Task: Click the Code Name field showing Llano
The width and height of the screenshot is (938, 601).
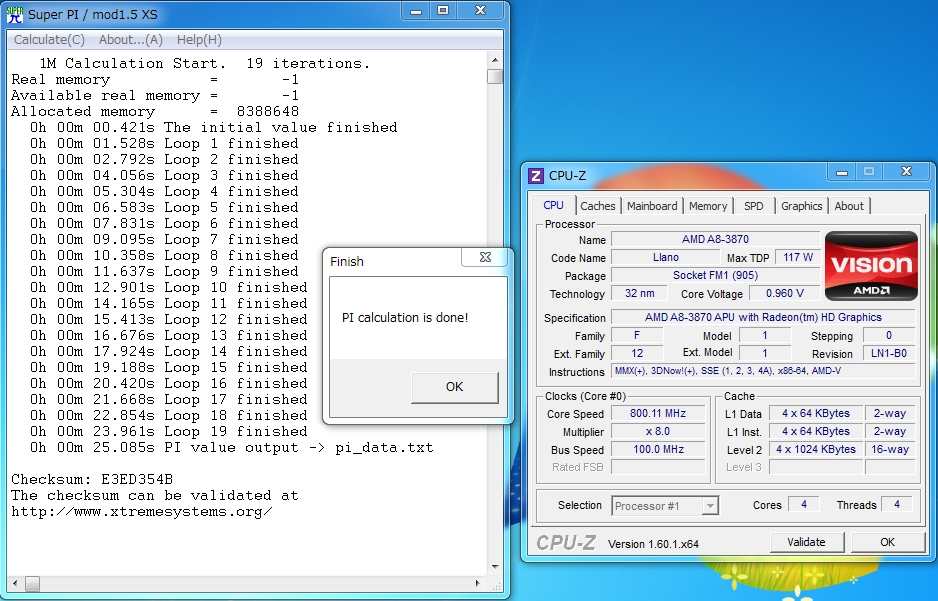Action: coord(665,257)
